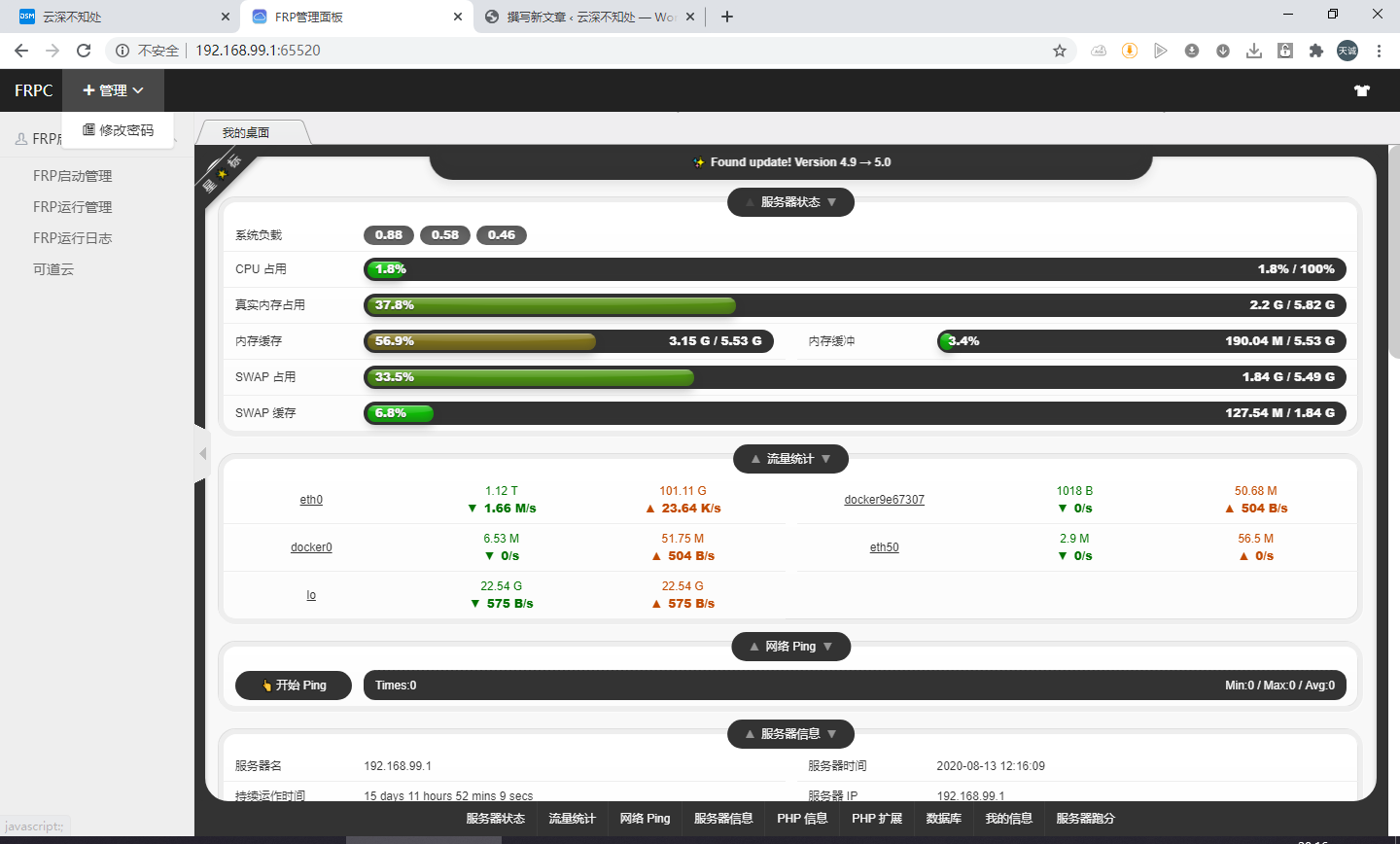This screenshot has height=844, width=1400.
Task: Expand the 管理 dropdown menu
Action: click(113, 90)
